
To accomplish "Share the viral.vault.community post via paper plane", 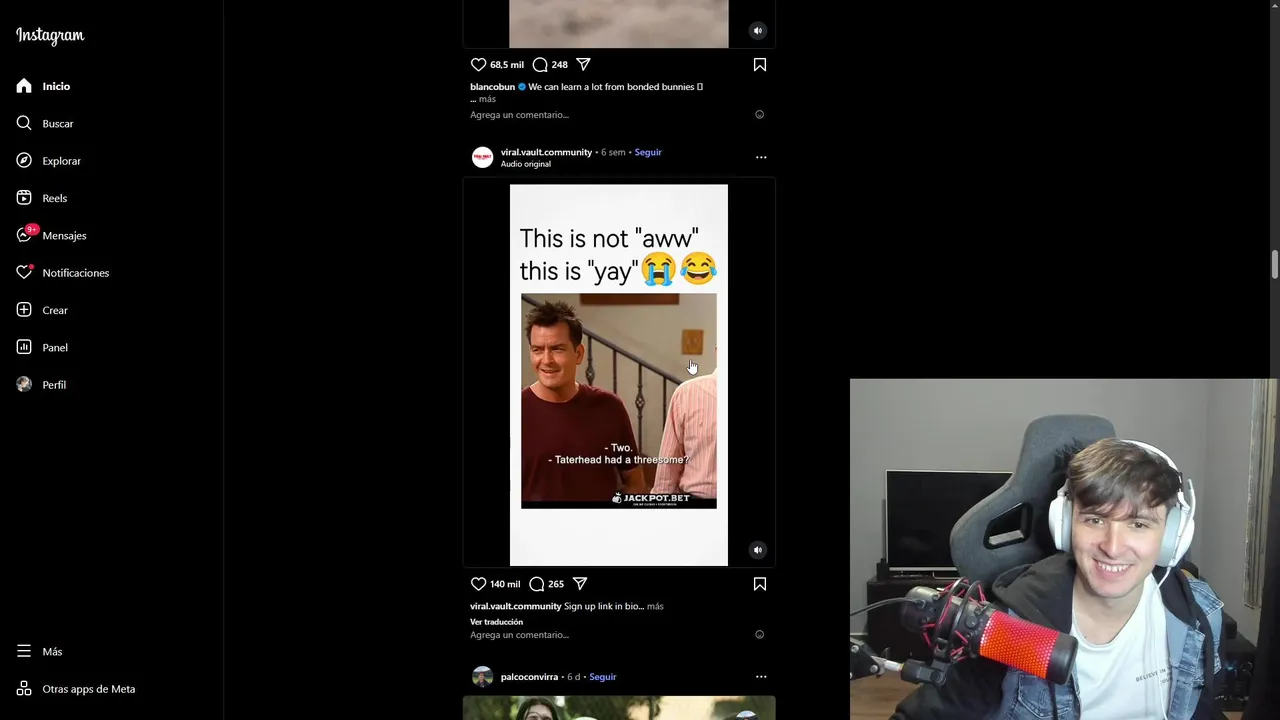I will click(580, 584).
